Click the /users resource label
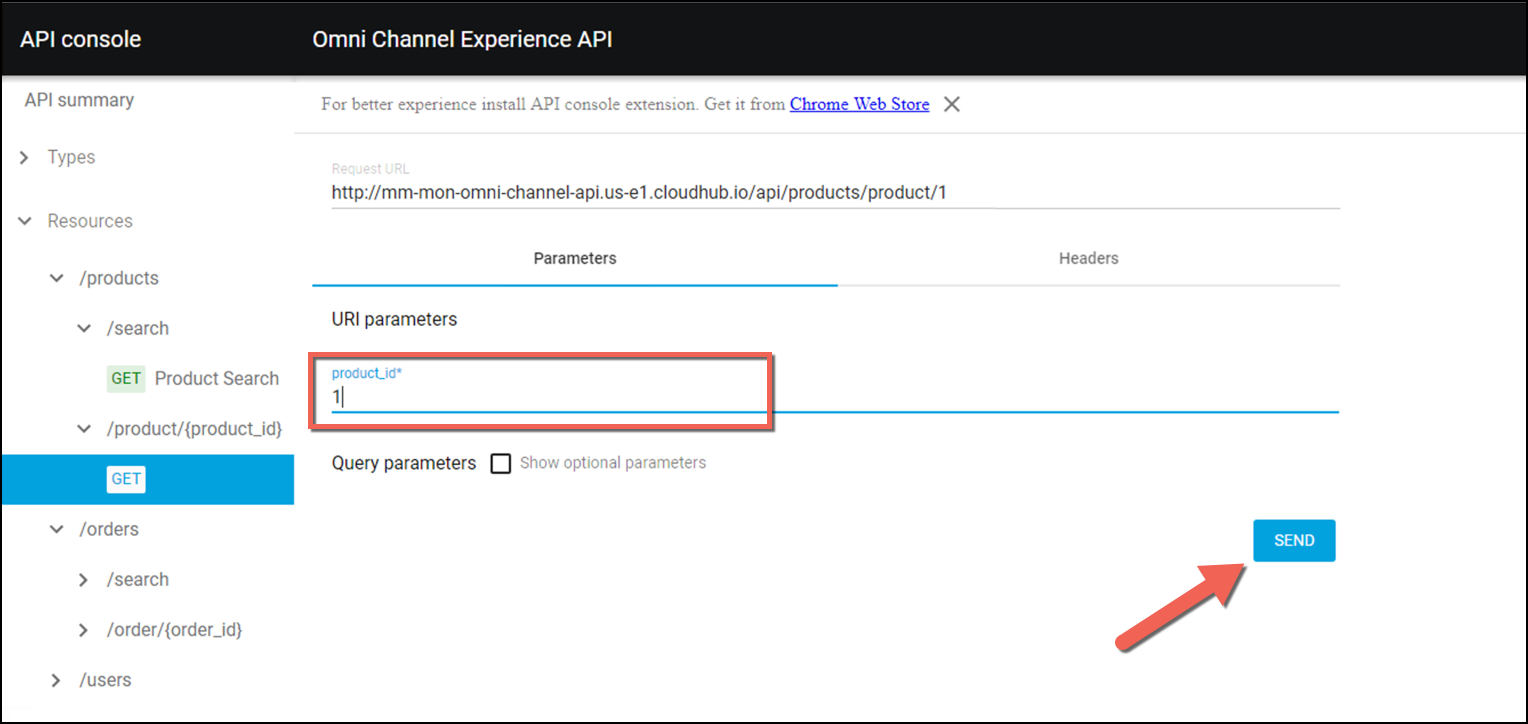 pos(105,680)
